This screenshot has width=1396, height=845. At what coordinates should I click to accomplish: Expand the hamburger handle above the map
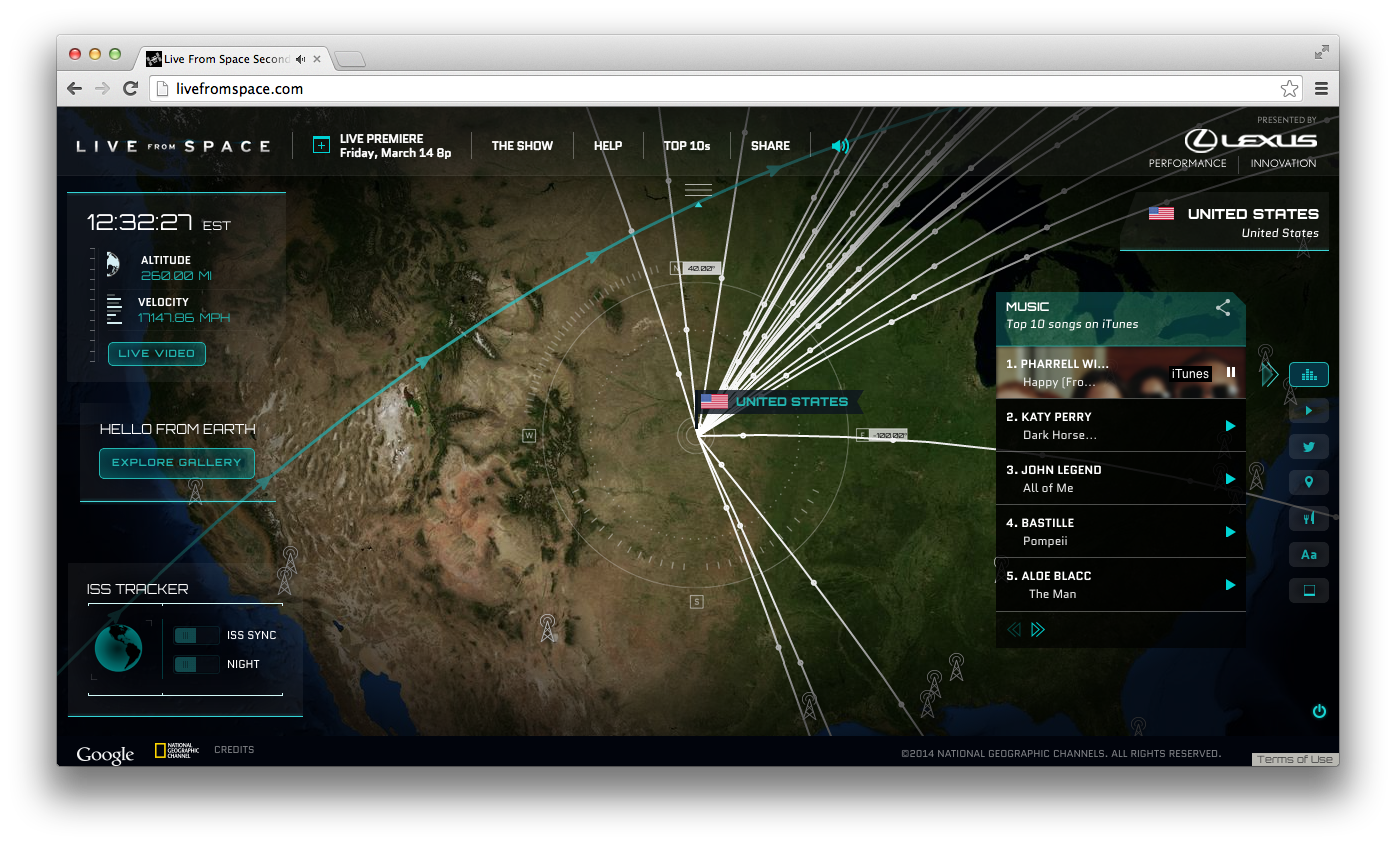coord(697,188)
